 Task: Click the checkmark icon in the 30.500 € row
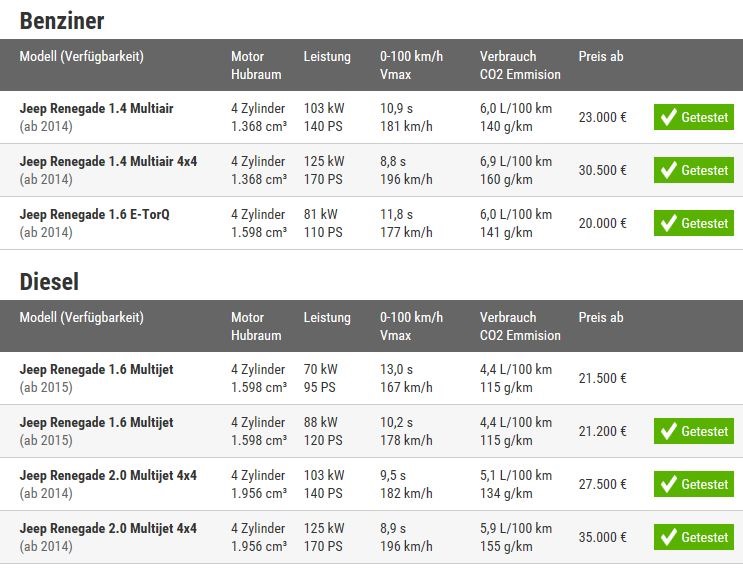(668, 171)
